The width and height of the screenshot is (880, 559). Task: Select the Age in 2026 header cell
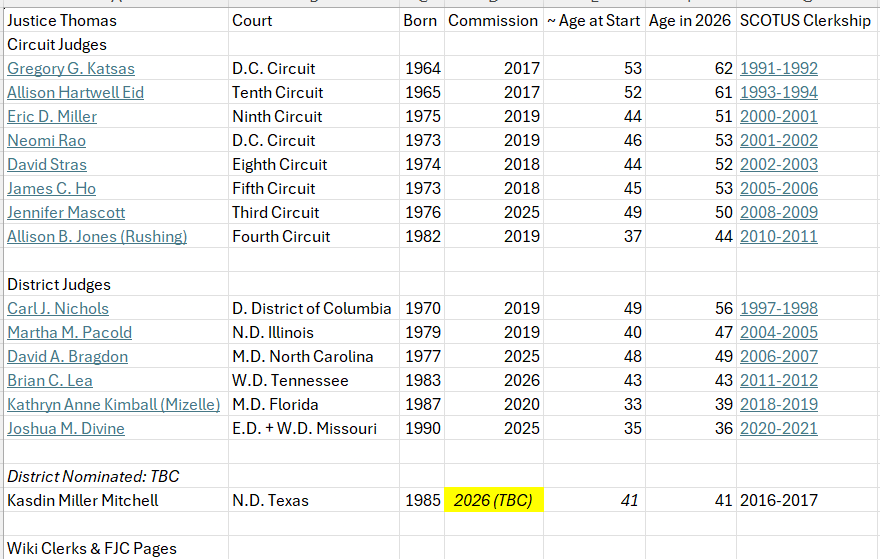click(x=691, y=20)
